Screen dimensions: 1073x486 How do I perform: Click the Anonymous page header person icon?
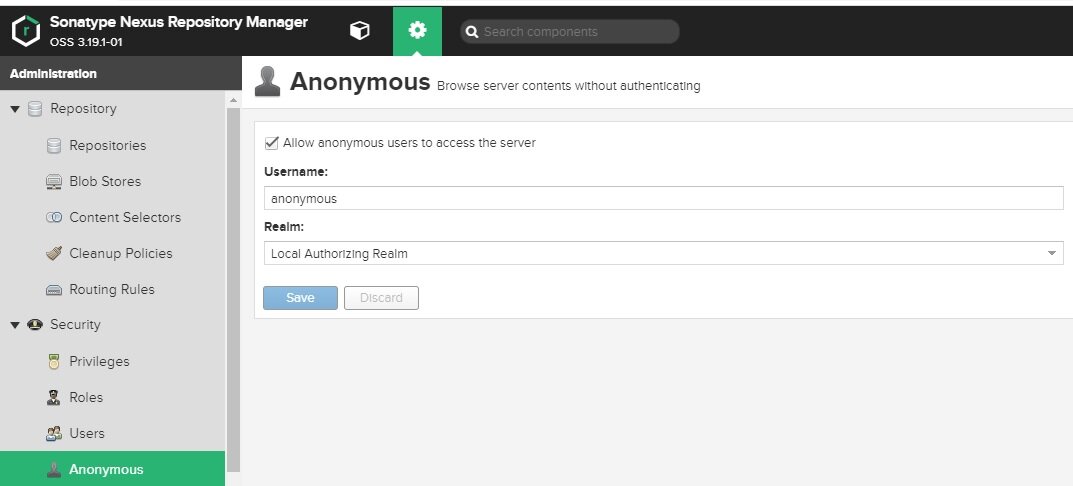[x=268, y=82]
